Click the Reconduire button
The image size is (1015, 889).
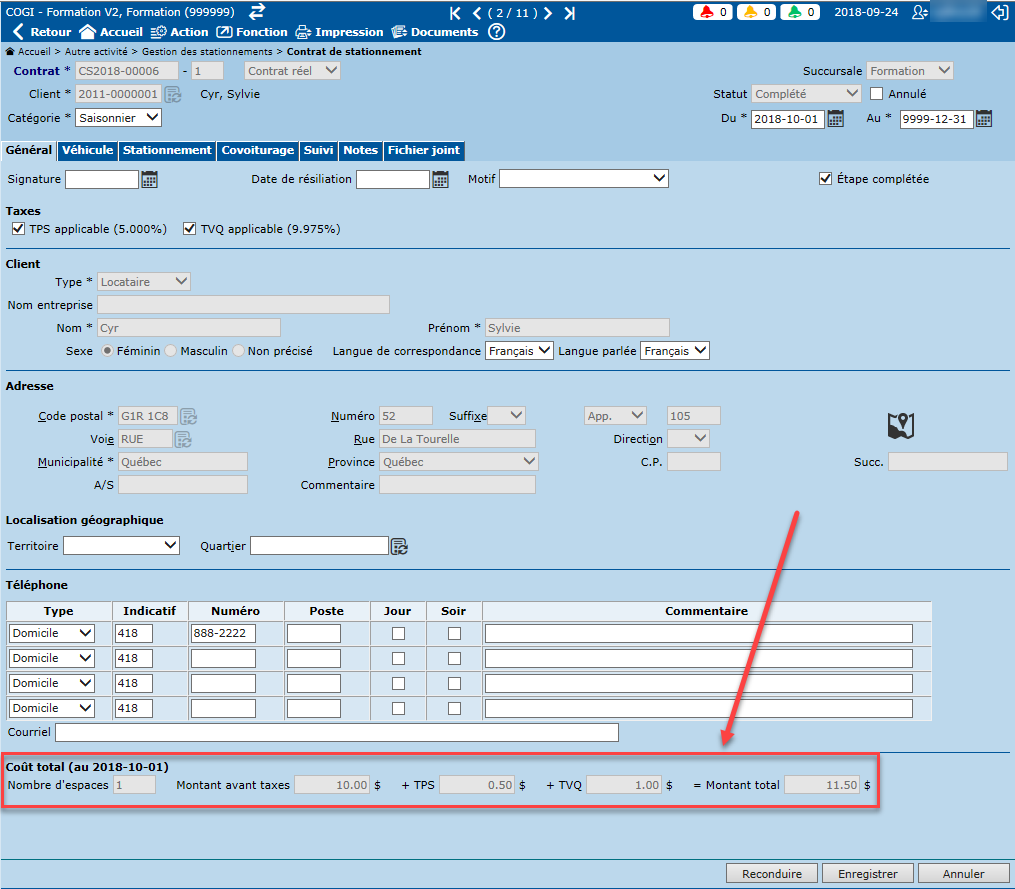(x=771, y=873)
